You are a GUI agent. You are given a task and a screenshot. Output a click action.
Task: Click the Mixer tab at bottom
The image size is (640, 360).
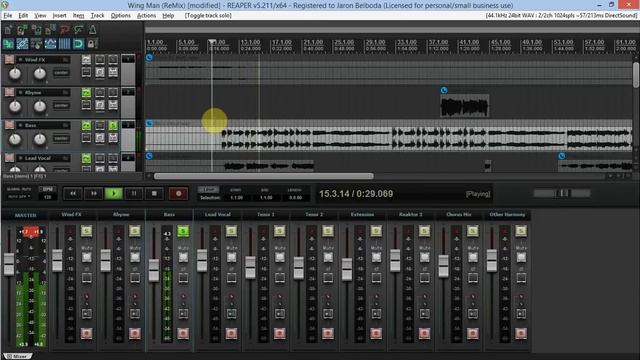18,356
